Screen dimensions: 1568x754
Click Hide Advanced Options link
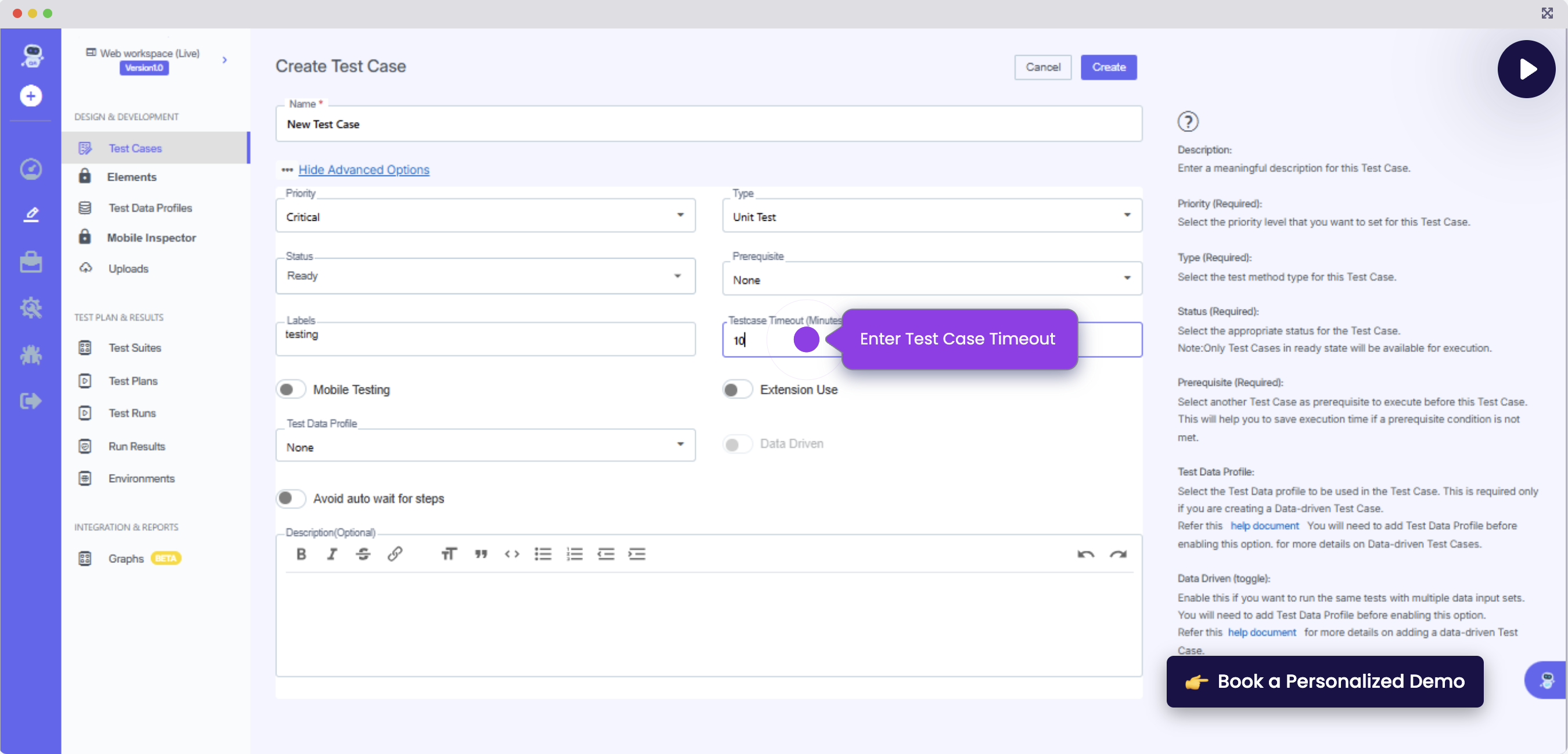(364, 169)
